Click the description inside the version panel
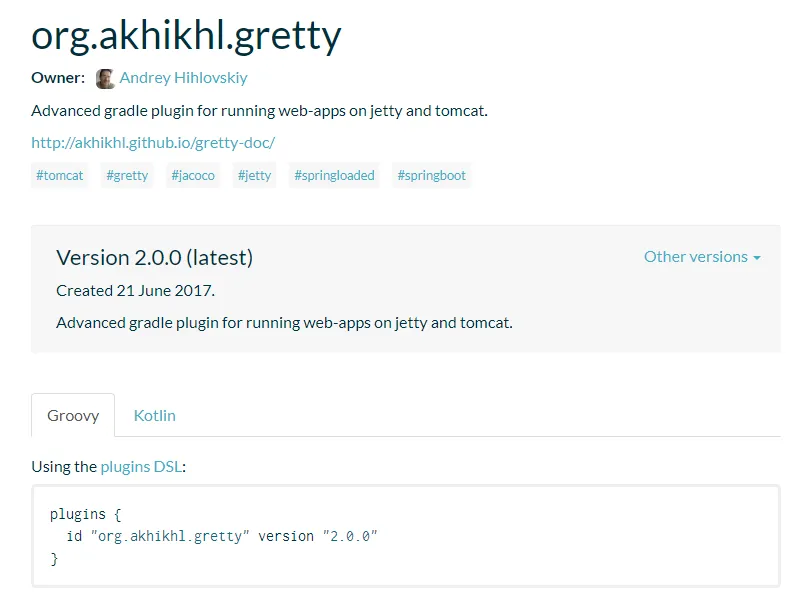The image size is (809, 601). [x=284, y=322]
